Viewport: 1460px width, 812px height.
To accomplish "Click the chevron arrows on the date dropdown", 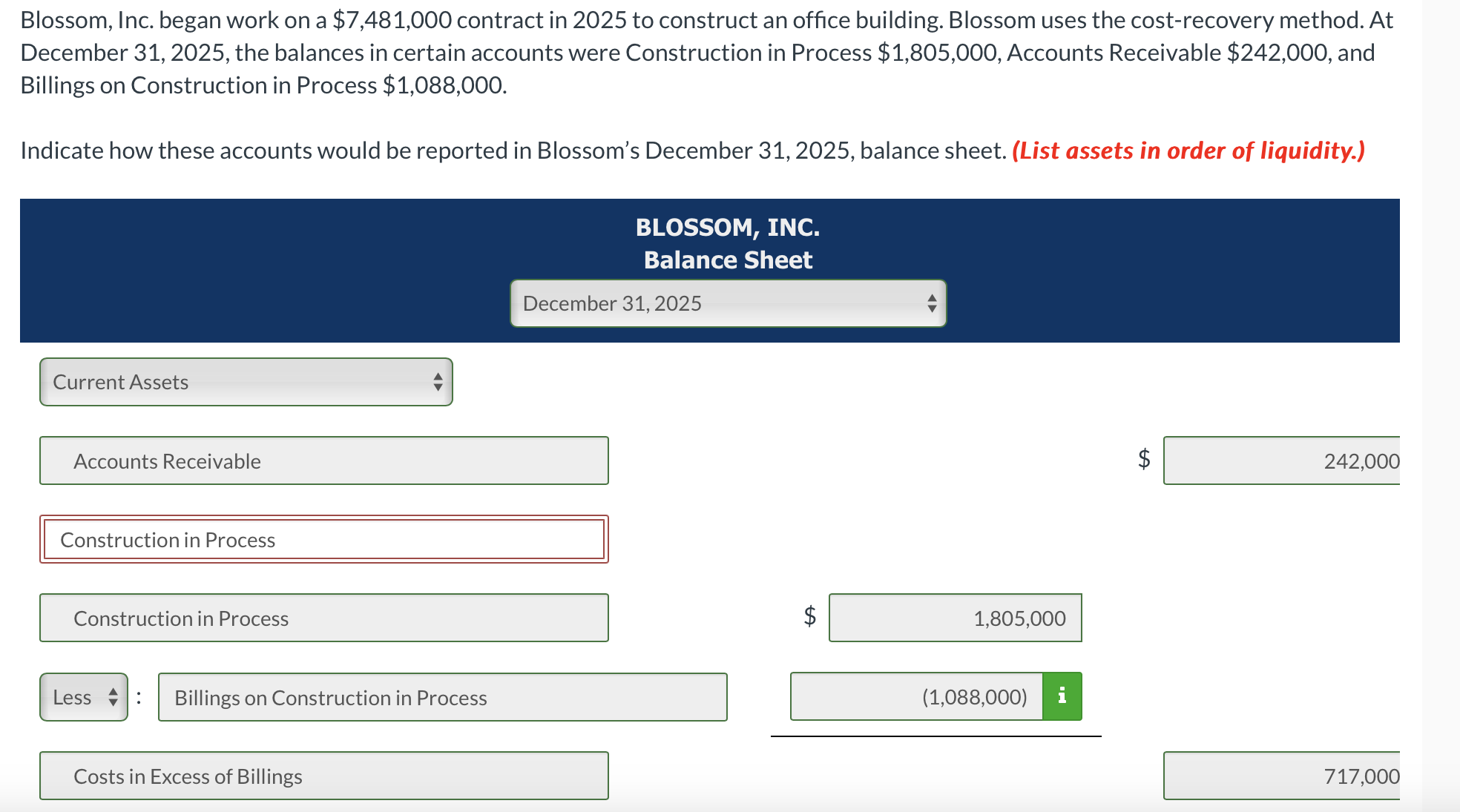I will tap(933, 303).
